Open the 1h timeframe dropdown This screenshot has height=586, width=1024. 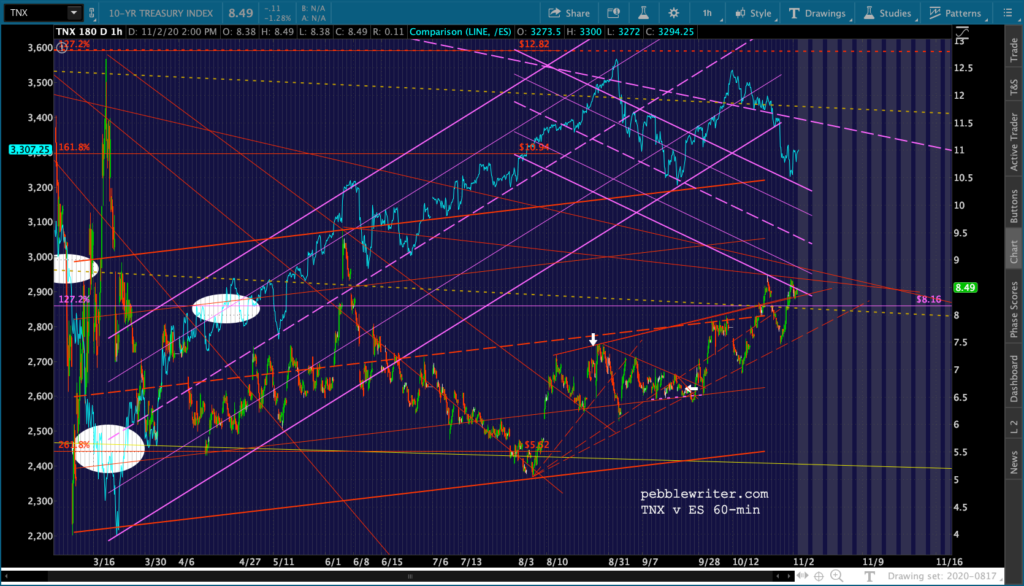tap(709, 13)
